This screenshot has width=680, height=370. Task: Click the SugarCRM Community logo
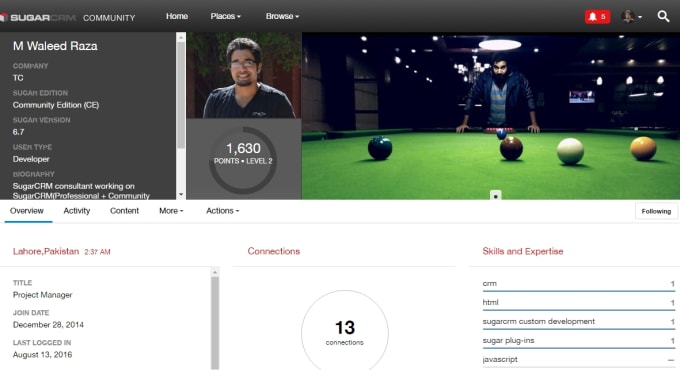[68, 17]
